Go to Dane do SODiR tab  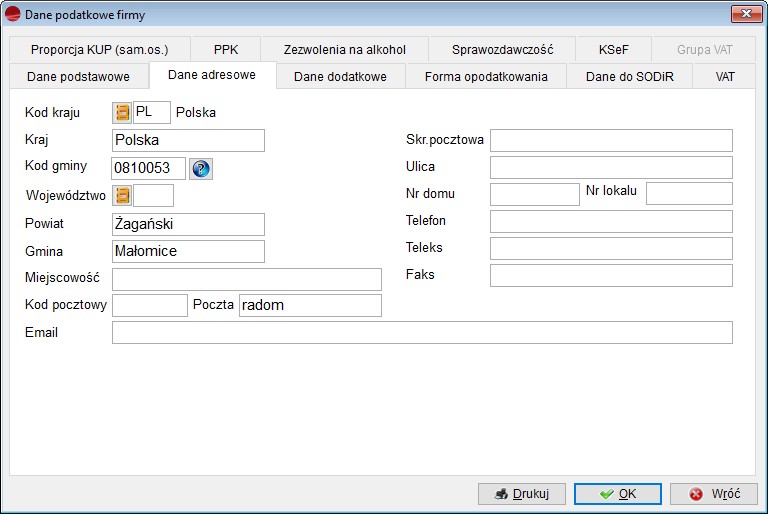coord(629,77)
